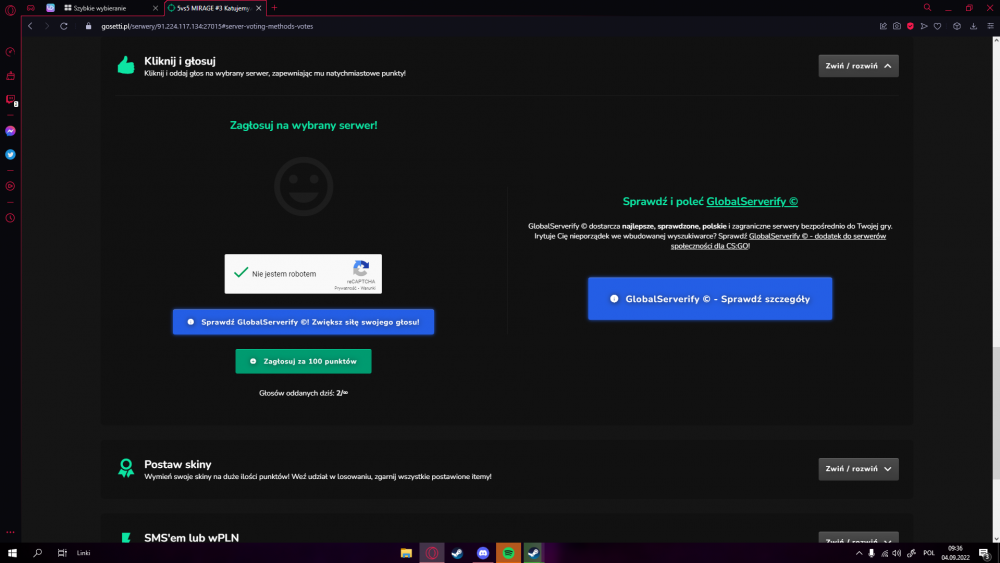Toggle the Nie jestem robotem reCAPTCHA checkbox
The width and height of the screenshot is (1000, 563).
241,273
